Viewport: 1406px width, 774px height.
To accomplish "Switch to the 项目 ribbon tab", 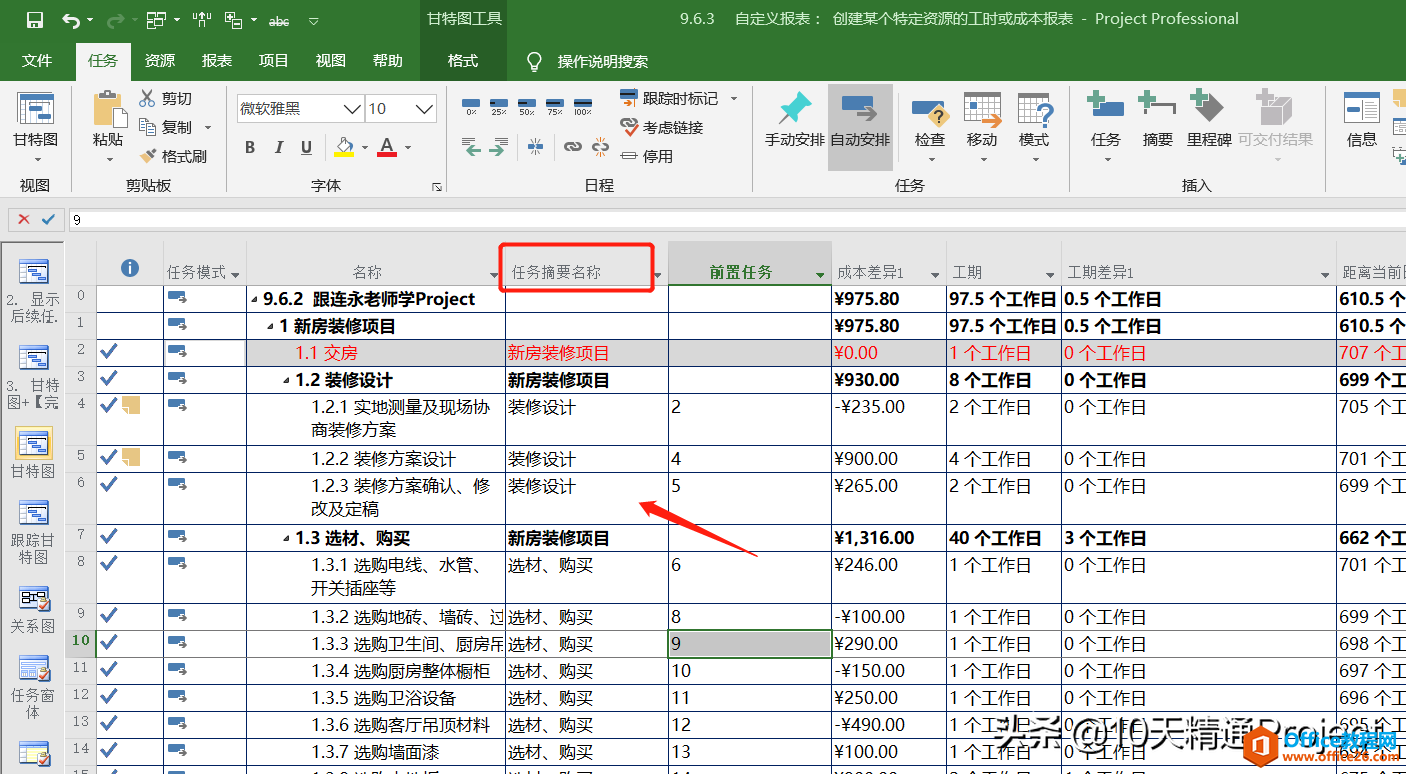I will (274, 61).
